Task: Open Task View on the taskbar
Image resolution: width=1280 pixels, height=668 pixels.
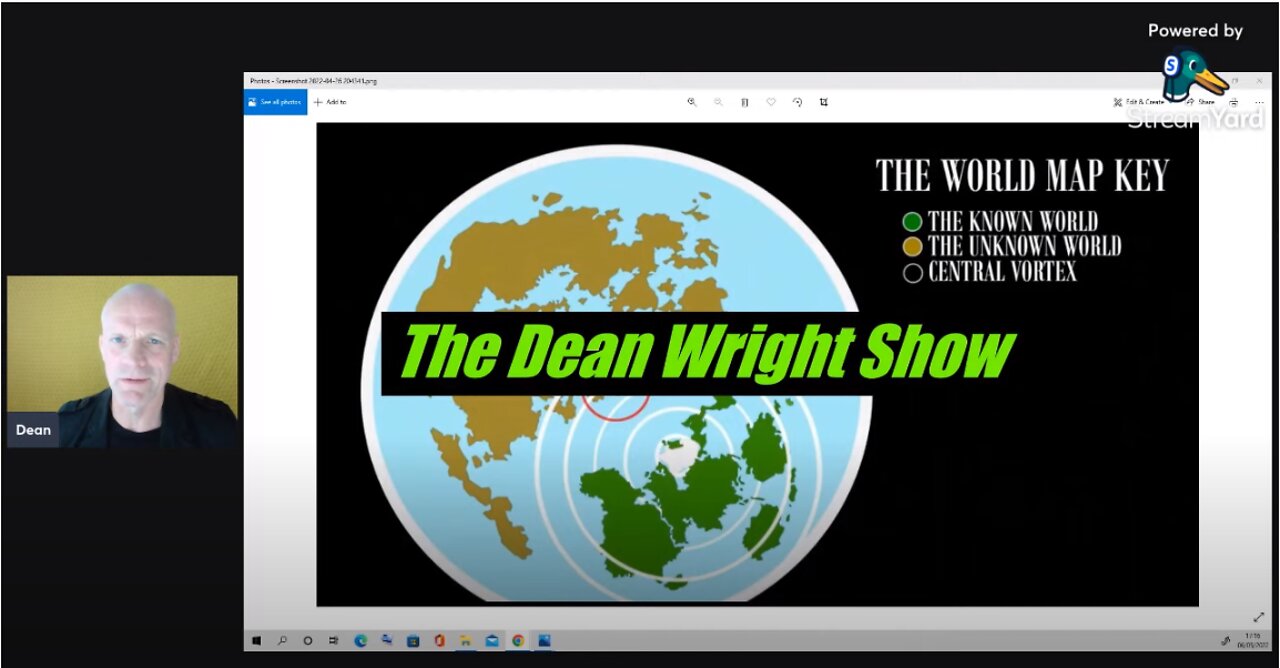Action: click(x=334, y=641)
